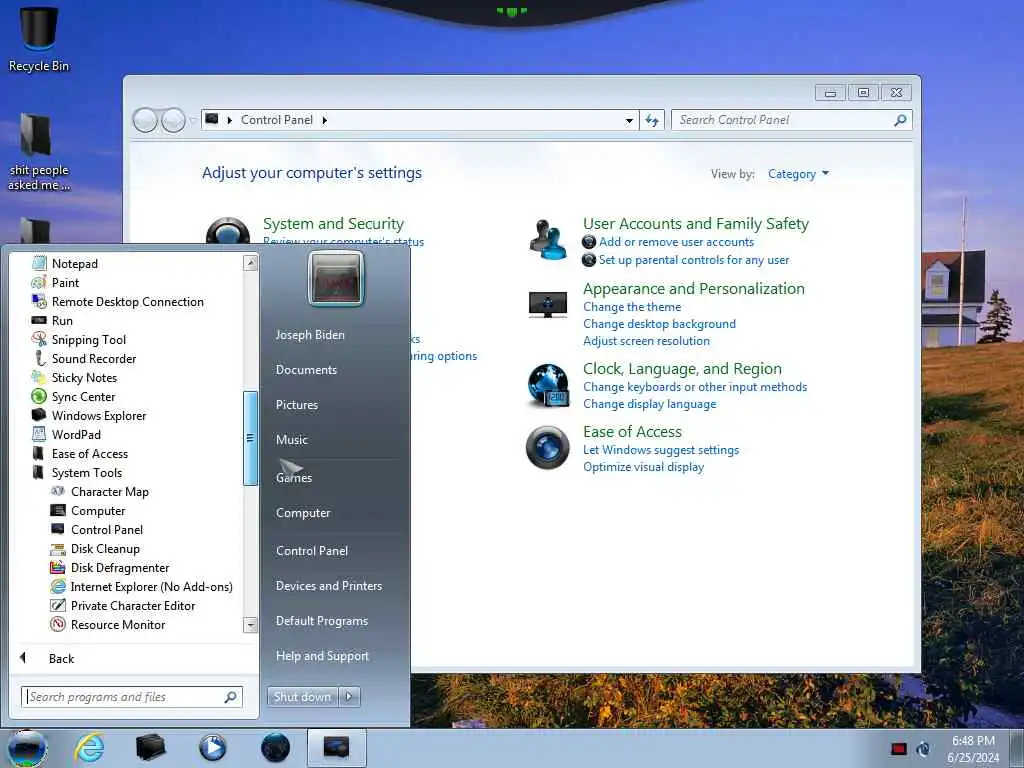The image size is (1024, 768).
Task: Click the red system tray icon
Action: coord(899,749)
